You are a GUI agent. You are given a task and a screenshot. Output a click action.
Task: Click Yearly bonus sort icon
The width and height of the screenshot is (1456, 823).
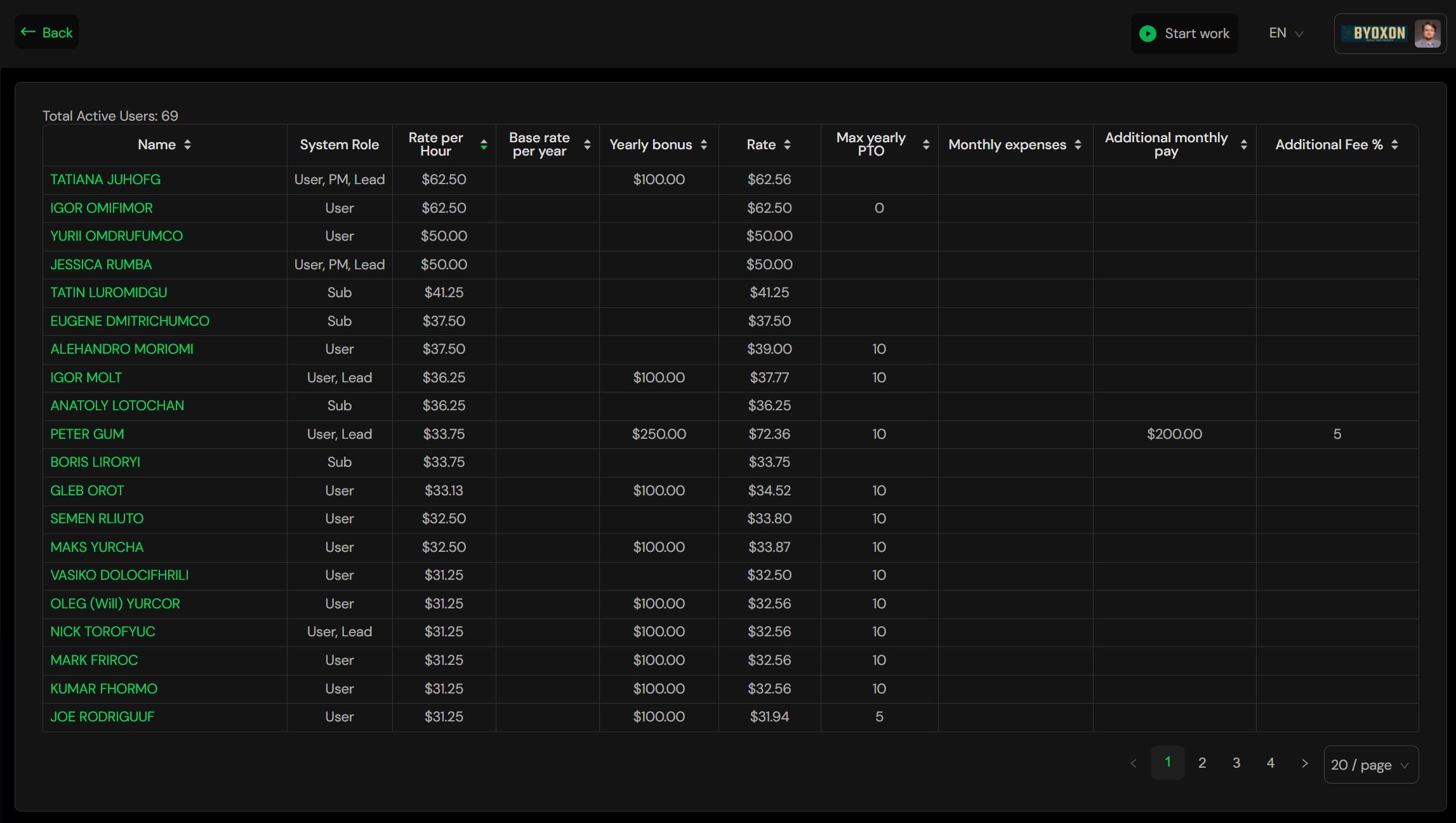point(704,145)
